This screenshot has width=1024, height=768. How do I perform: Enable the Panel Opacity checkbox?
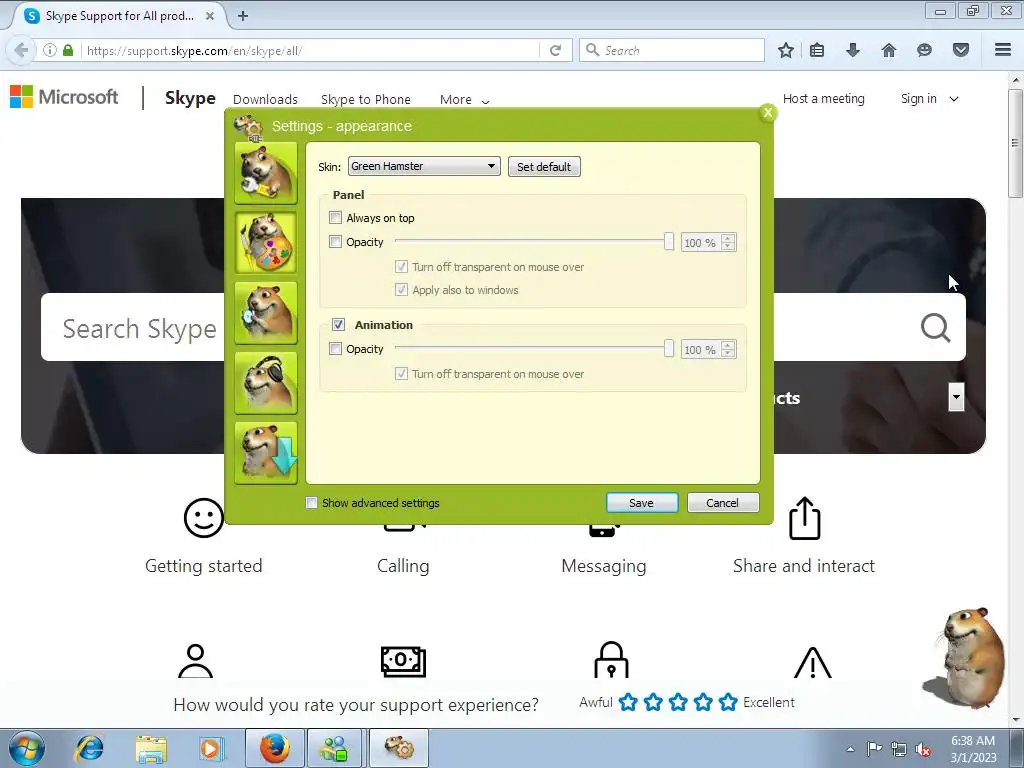click(336, 242)
